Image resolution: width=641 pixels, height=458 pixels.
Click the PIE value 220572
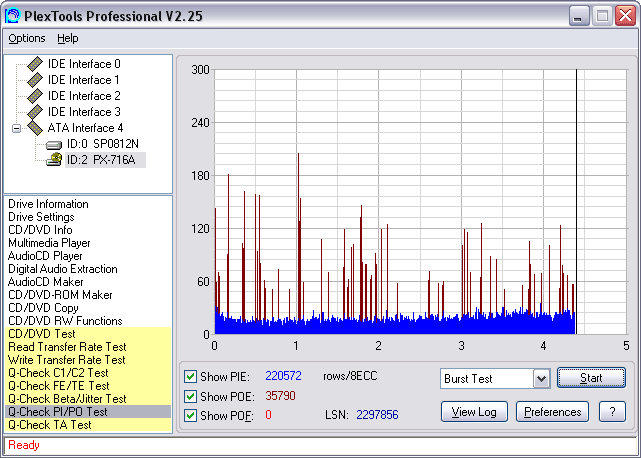click(x=283, y=376)
